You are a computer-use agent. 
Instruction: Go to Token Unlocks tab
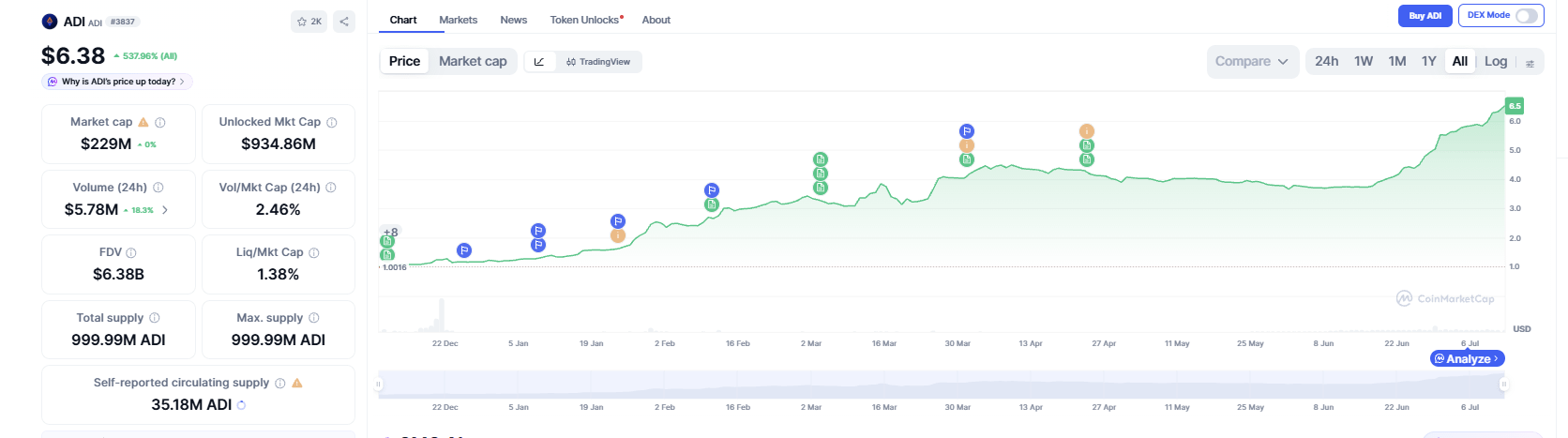click(586, 20)
